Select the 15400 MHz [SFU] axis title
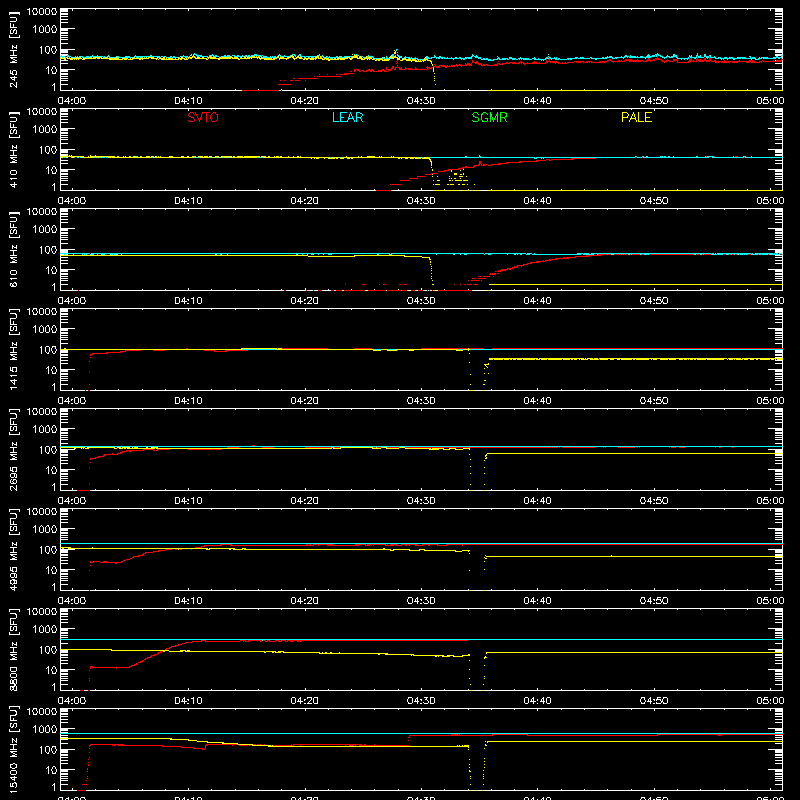The image size is (800, 800). [x=13, y=749]
